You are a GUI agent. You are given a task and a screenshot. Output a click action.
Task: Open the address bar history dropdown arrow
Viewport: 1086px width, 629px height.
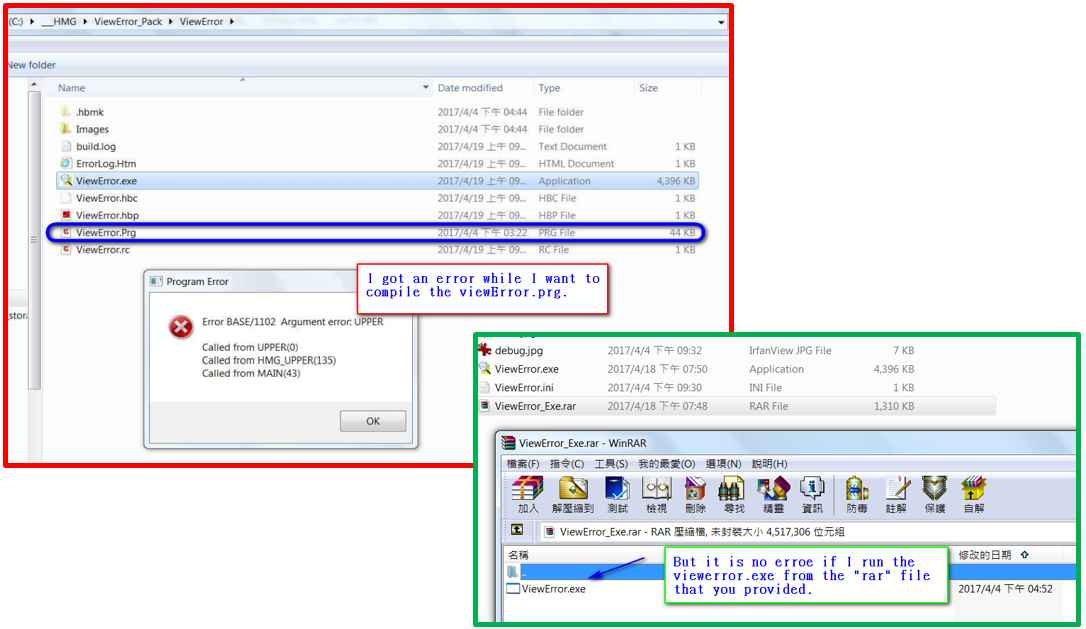(722, 22)
